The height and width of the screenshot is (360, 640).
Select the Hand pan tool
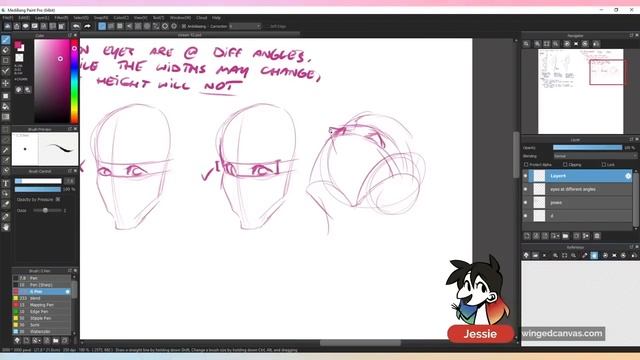(x=6, y=227)
